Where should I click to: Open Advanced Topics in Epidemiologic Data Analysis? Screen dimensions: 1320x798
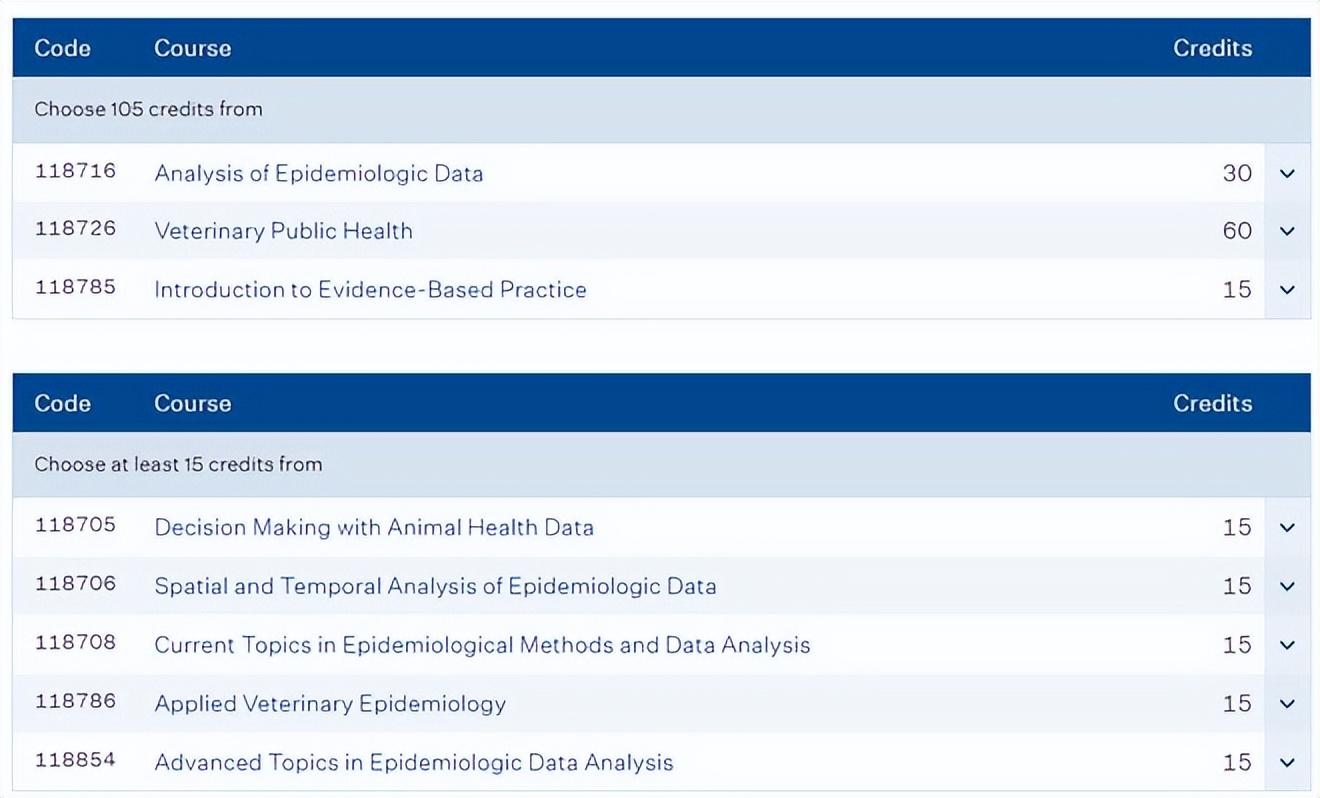413,762
